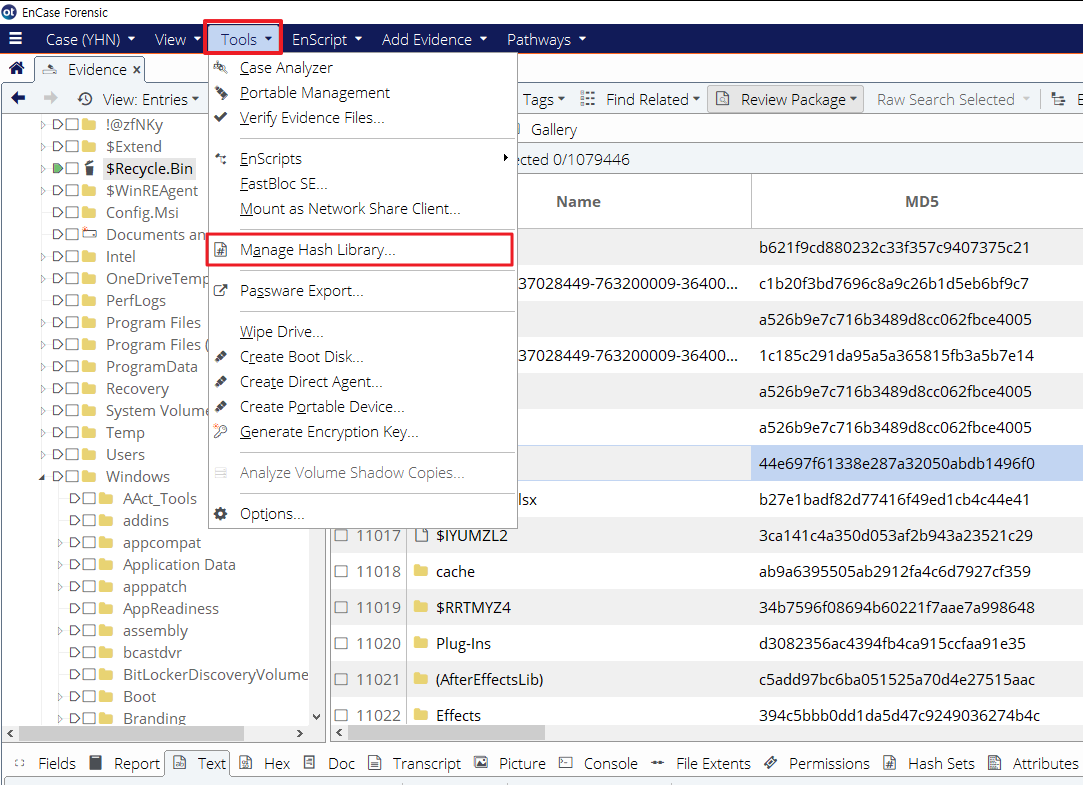Collapse the Windows folder tree node
Viewport: 1083px width, 785px height.
42,477
